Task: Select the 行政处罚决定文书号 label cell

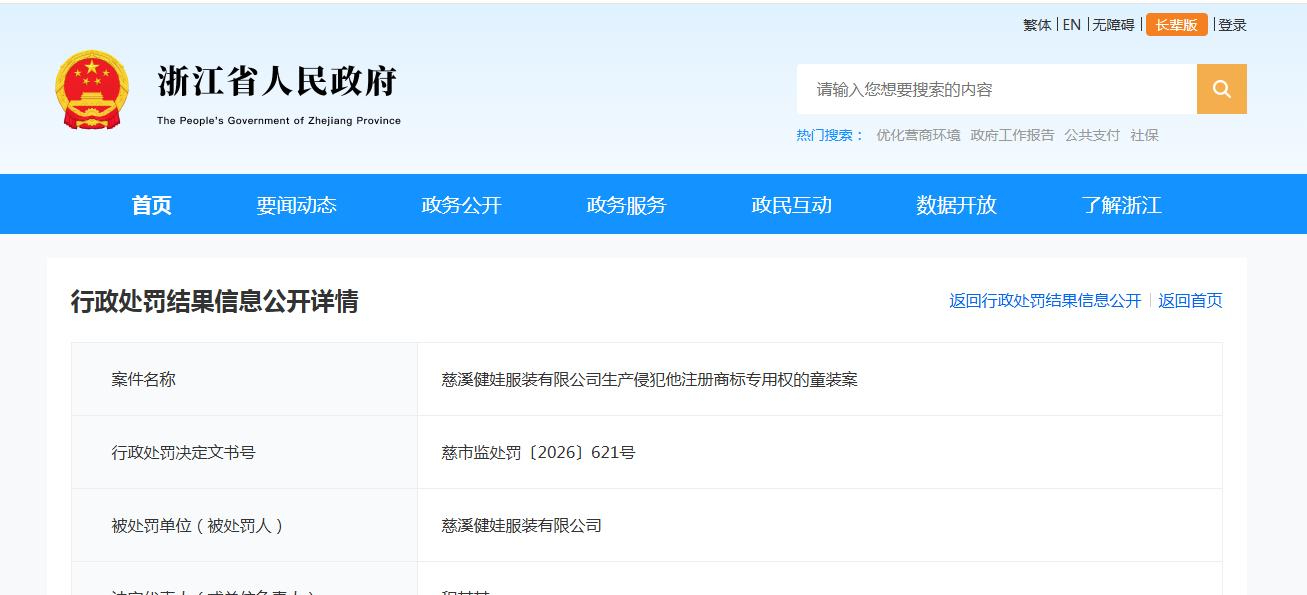Action: (x=244, y=452)
